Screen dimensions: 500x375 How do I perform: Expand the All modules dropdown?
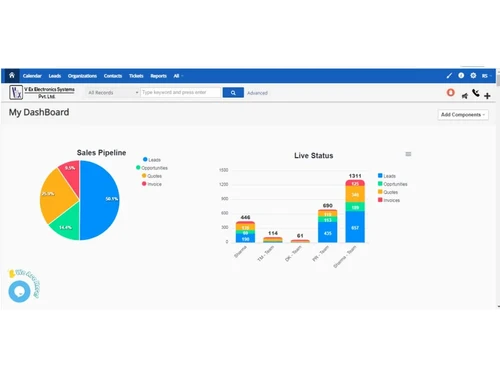pos(178,76)
